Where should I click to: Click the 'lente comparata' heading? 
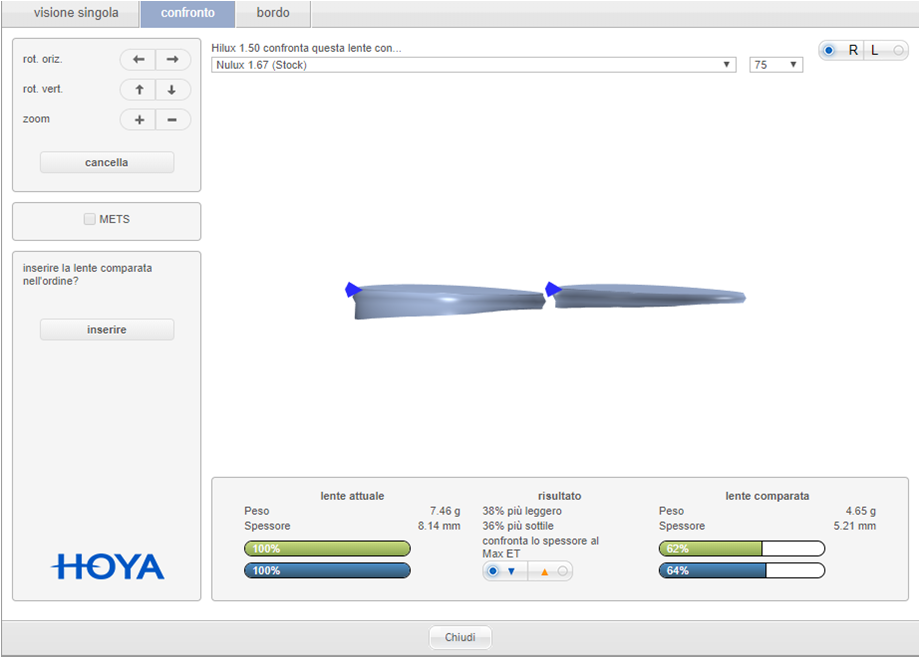[767, 496]
